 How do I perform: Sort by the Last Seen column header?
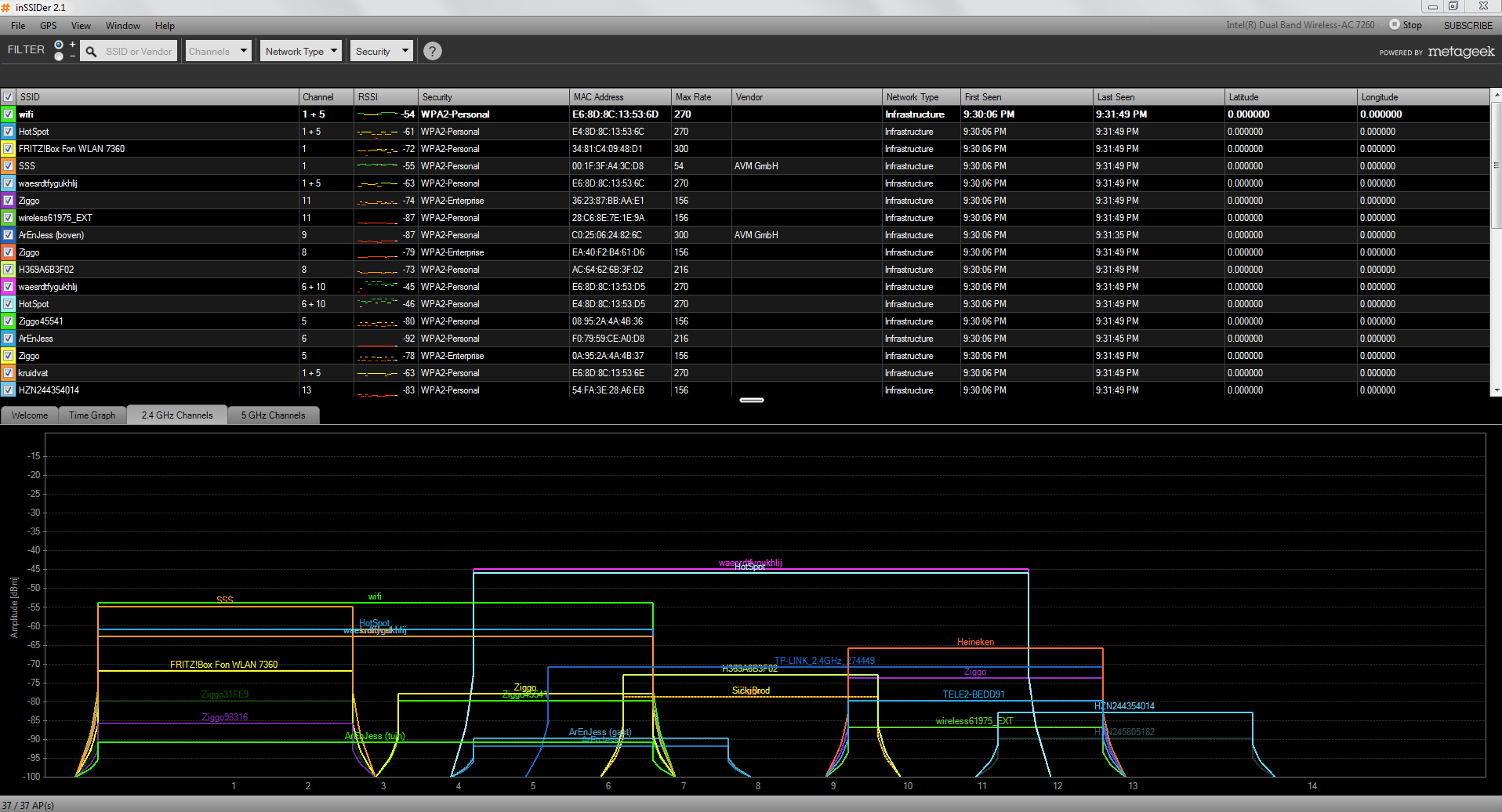coord(1159,97)
